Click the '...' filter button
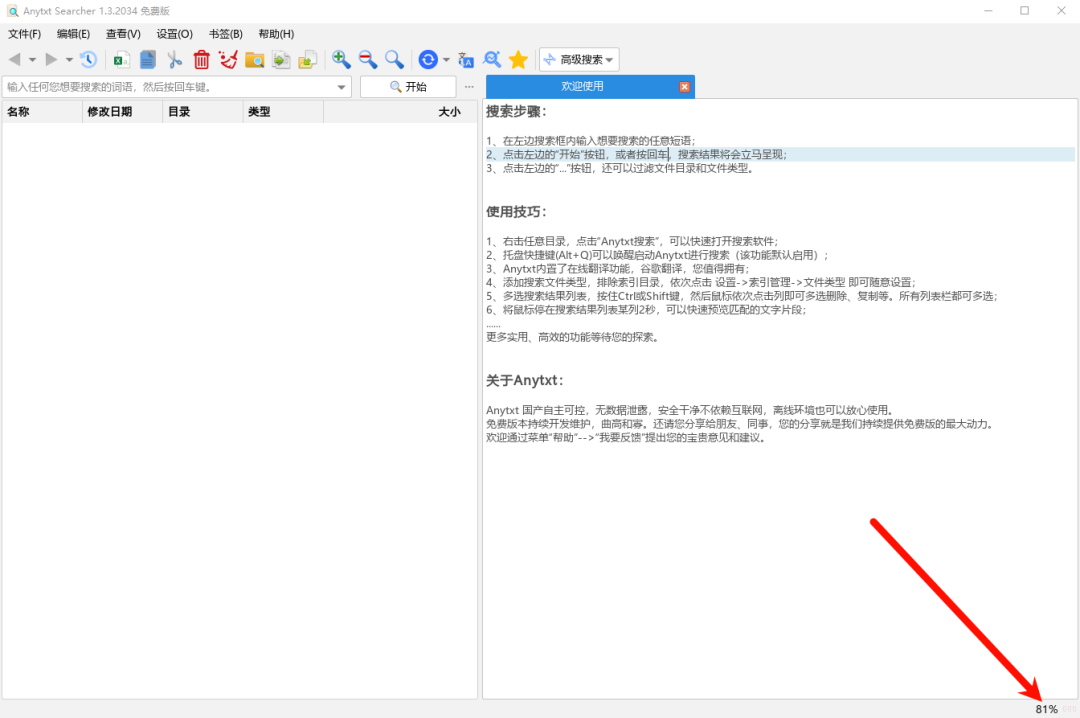The width and height of the screenshot is (1080, 718). pos(469,87)
